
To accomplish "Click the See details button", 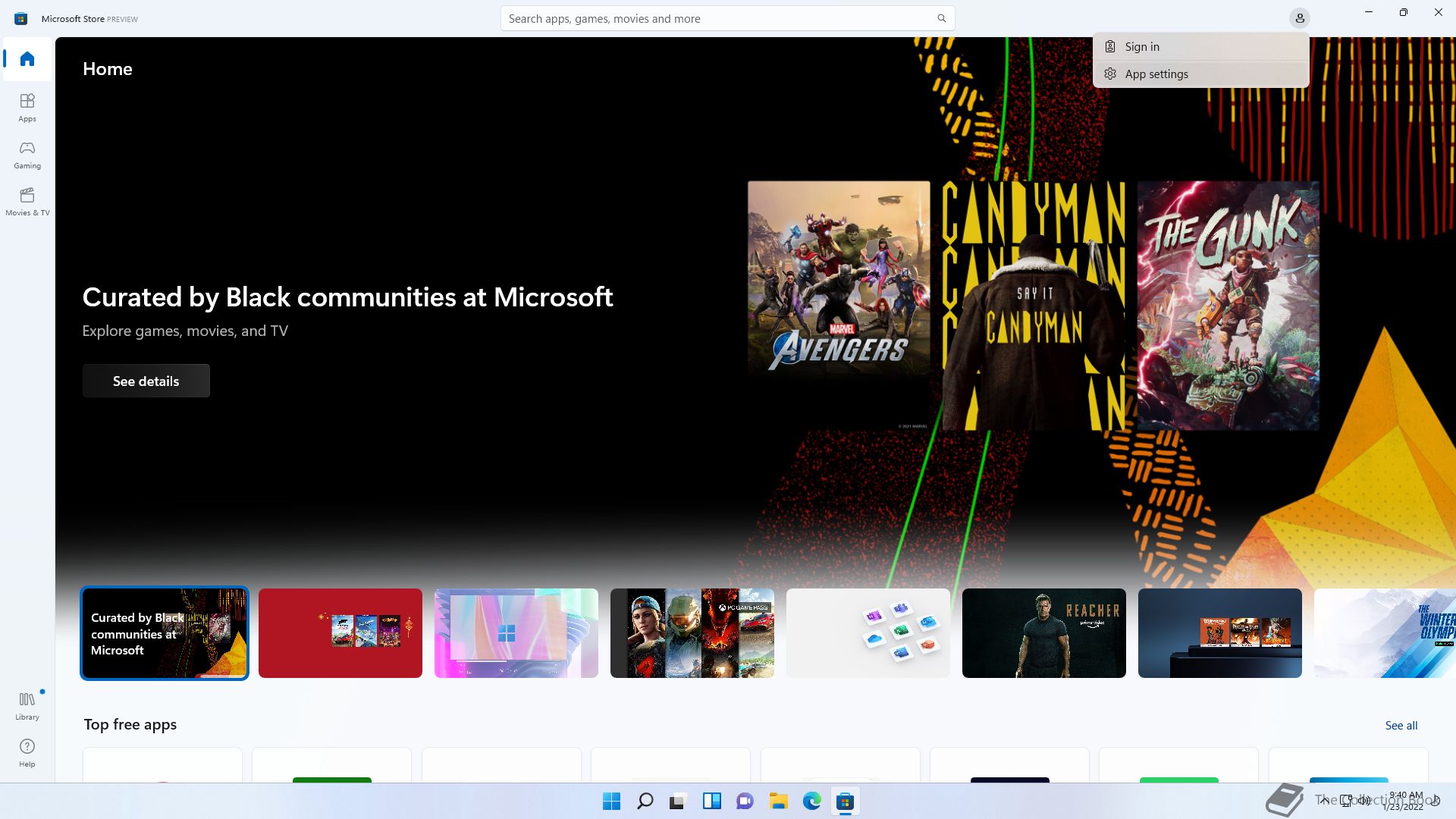I will [x=146, y=381].
